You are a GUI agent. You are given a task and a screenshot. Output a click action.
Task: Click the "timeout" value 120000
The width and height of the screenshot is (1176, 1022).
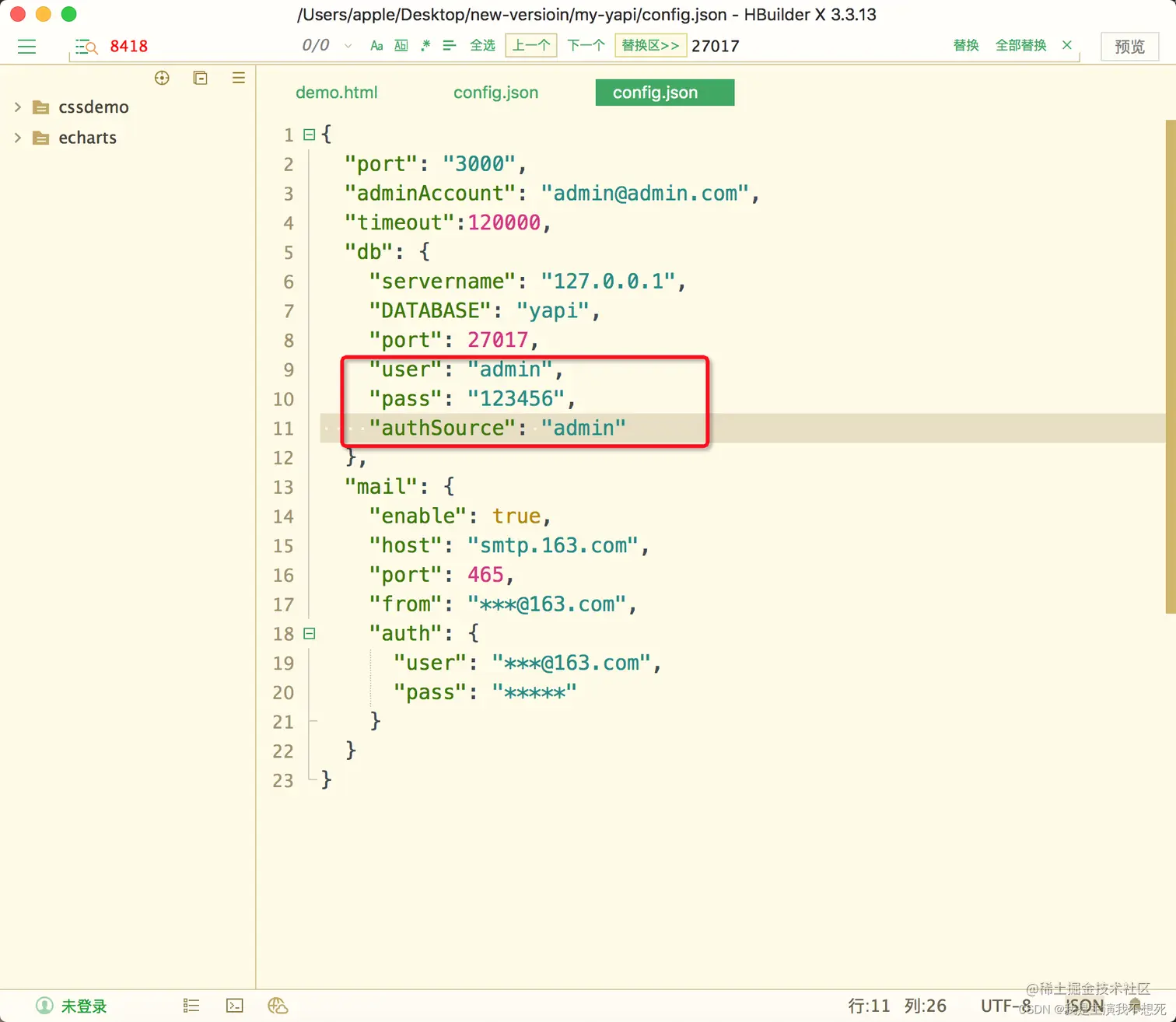coord(504,223)
